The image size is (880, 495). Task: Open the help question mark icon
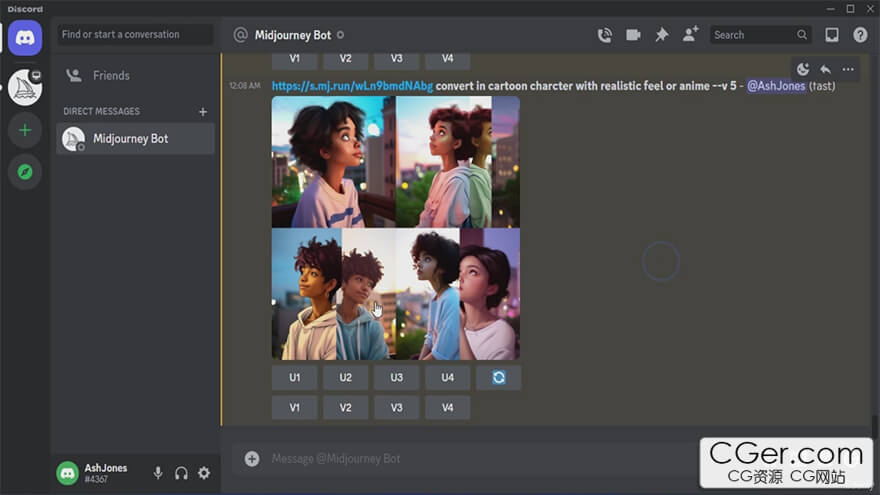[x=860, y=35]
